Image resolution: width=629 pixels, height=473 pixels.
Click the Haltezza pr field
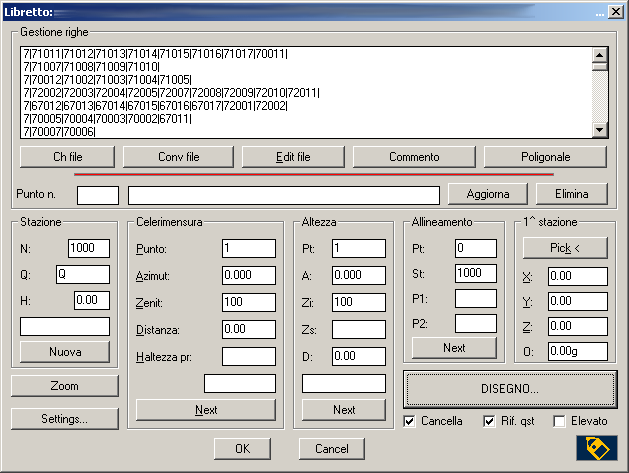[249, 356]
